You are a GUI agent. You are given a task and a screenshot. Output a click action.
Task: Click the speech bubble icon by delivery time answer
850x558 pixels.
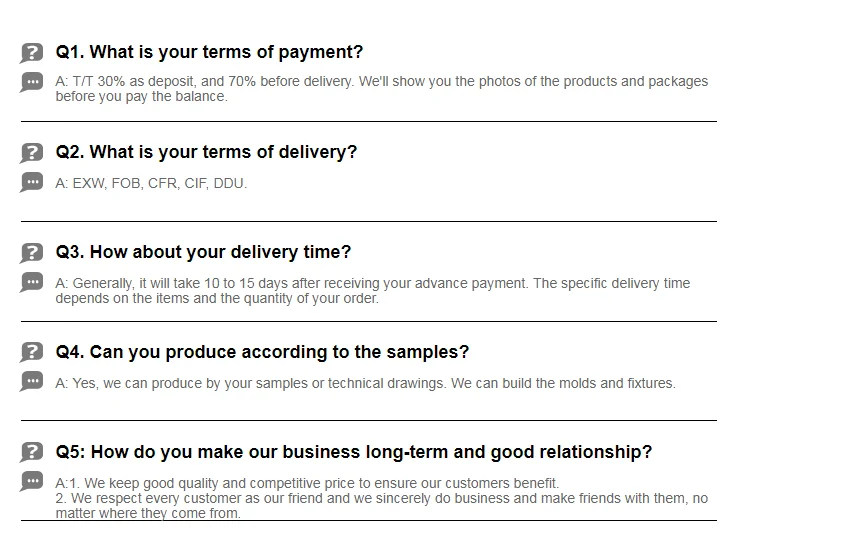pos(31,282)
